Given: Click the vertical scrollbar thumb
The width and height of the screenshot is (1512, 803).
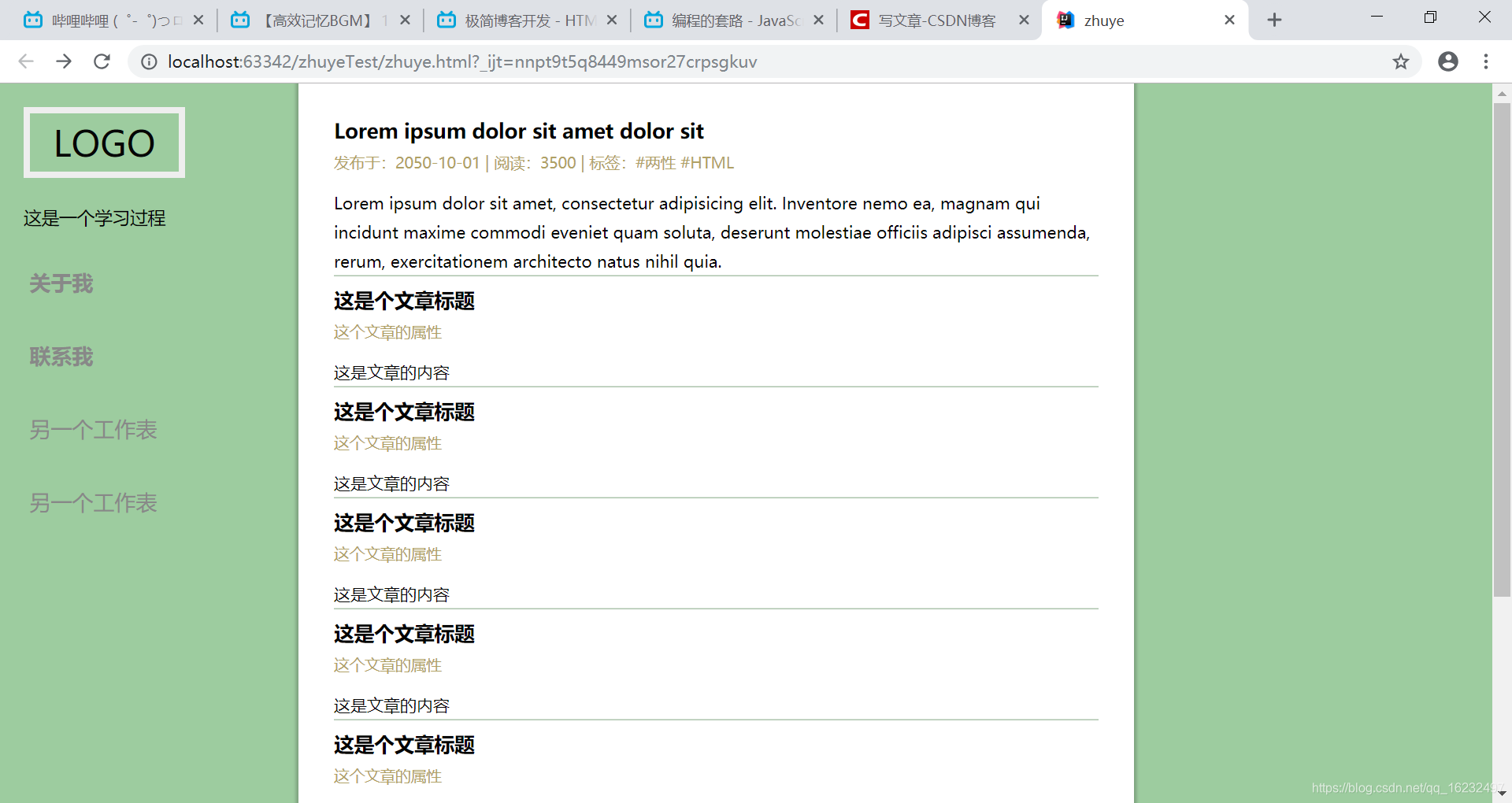Looking at the screenshot, I should pos(1502,350).
